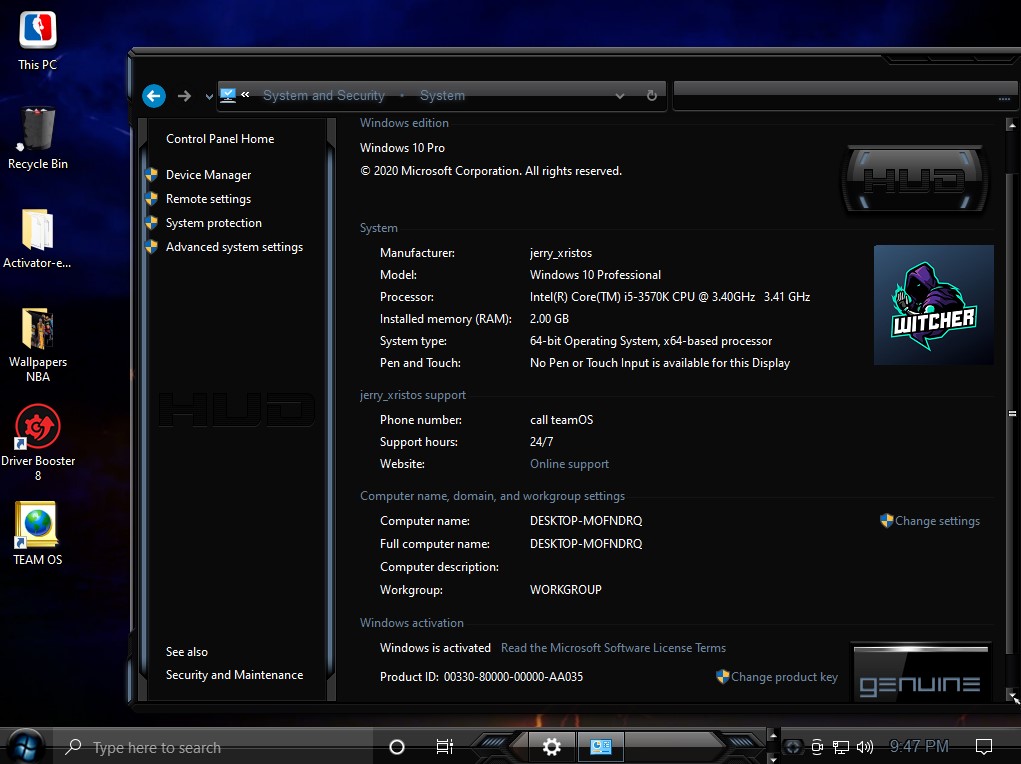Viewport: 1021px width, 764px height.
Task: Click the scrollbar down arrow in System window
Action: (x=1011, y=694)
